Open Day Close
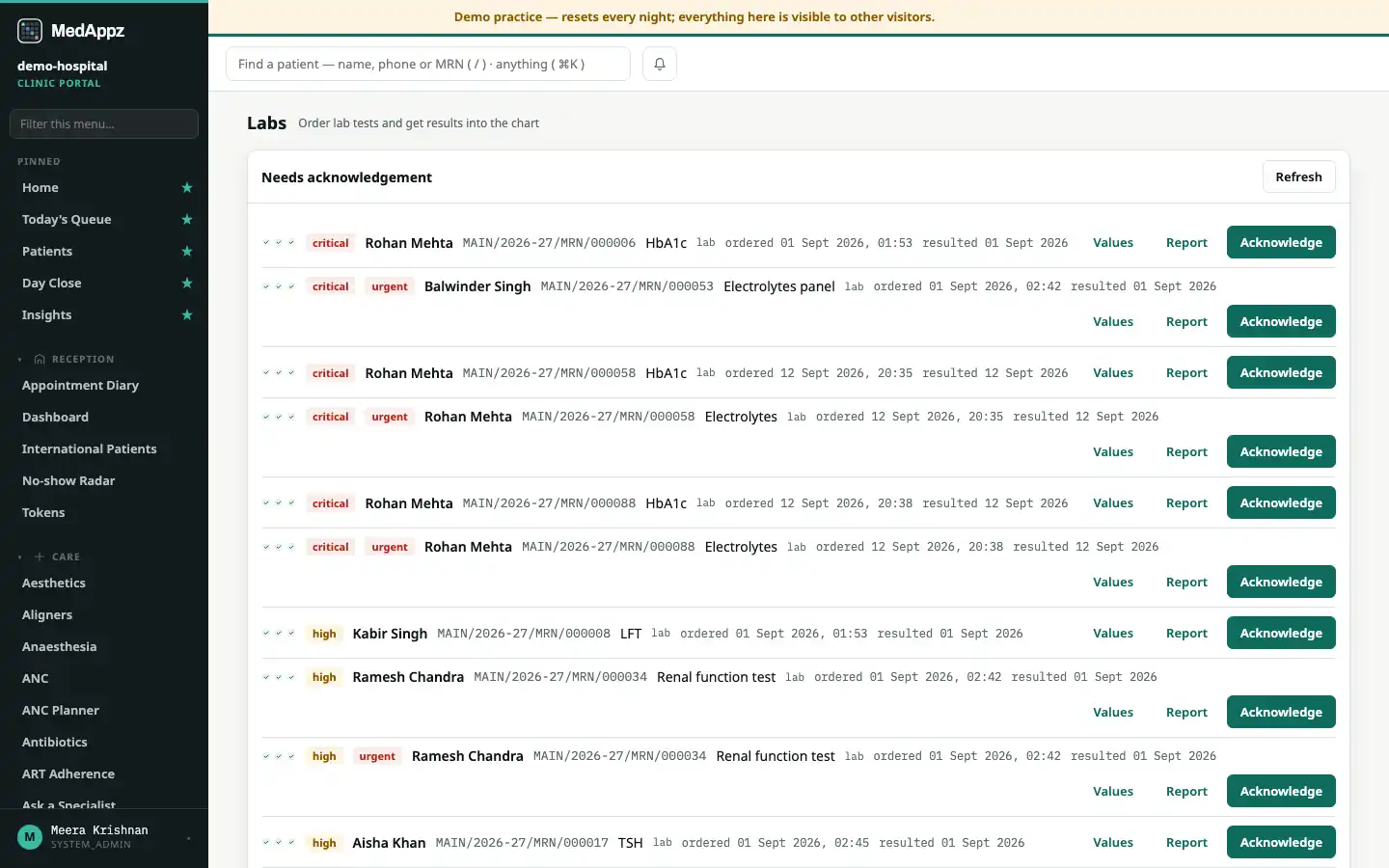 (x=52, y=284)
